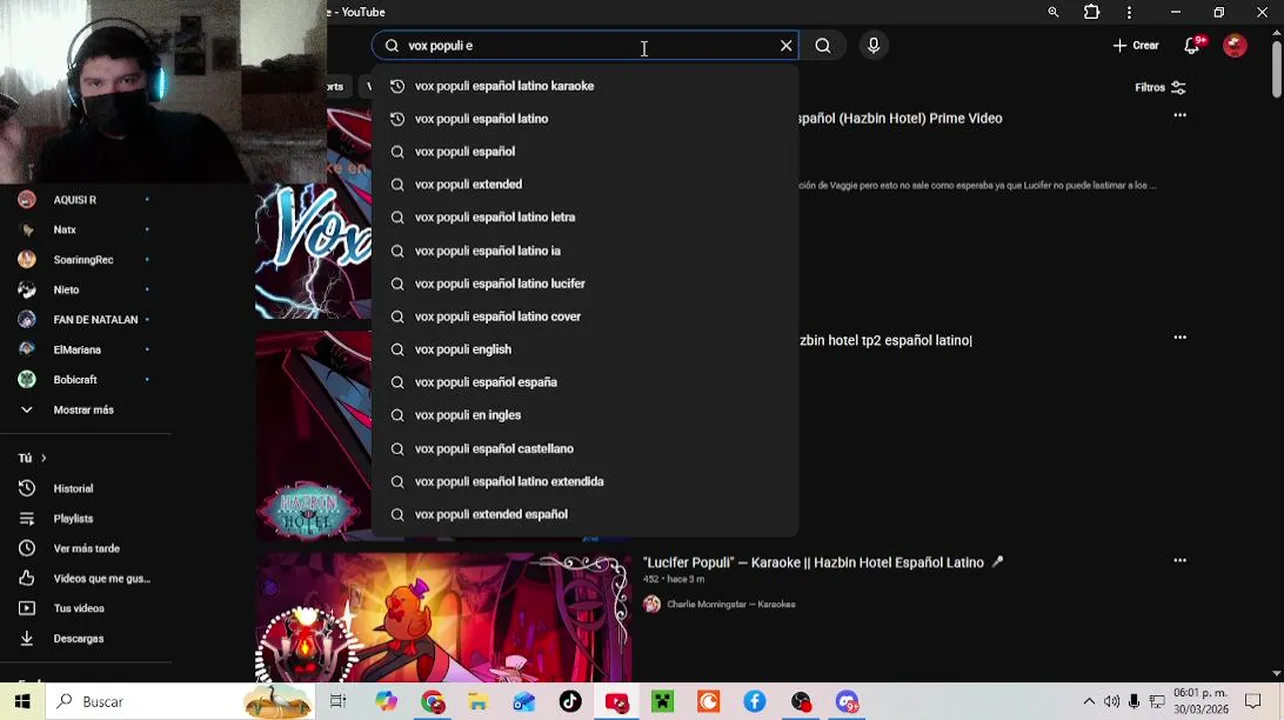
Task: Open ElMariana subscription channel
Action: (x=85, y=350)
